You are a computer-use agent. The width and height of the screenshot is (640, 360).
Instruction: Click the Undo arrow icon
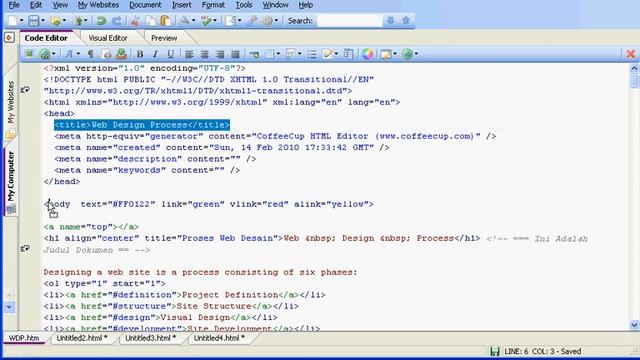tap(100, 20)
